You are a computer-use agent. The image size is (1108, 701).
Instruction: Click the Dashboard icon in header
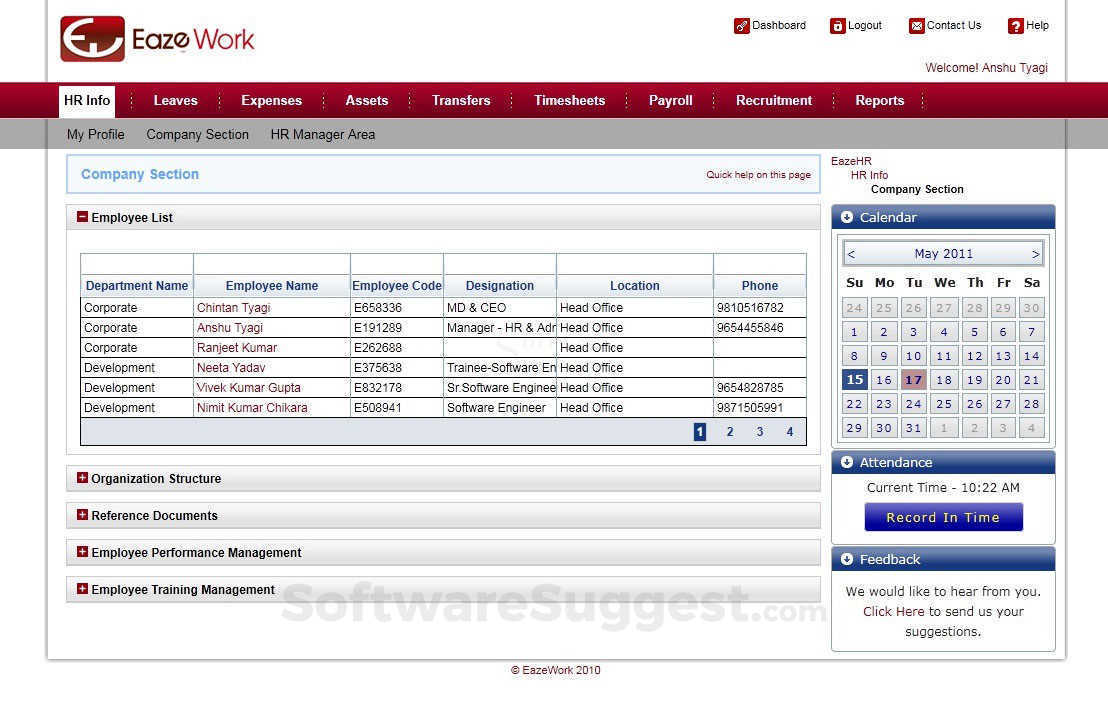click(x=741, y=26)
